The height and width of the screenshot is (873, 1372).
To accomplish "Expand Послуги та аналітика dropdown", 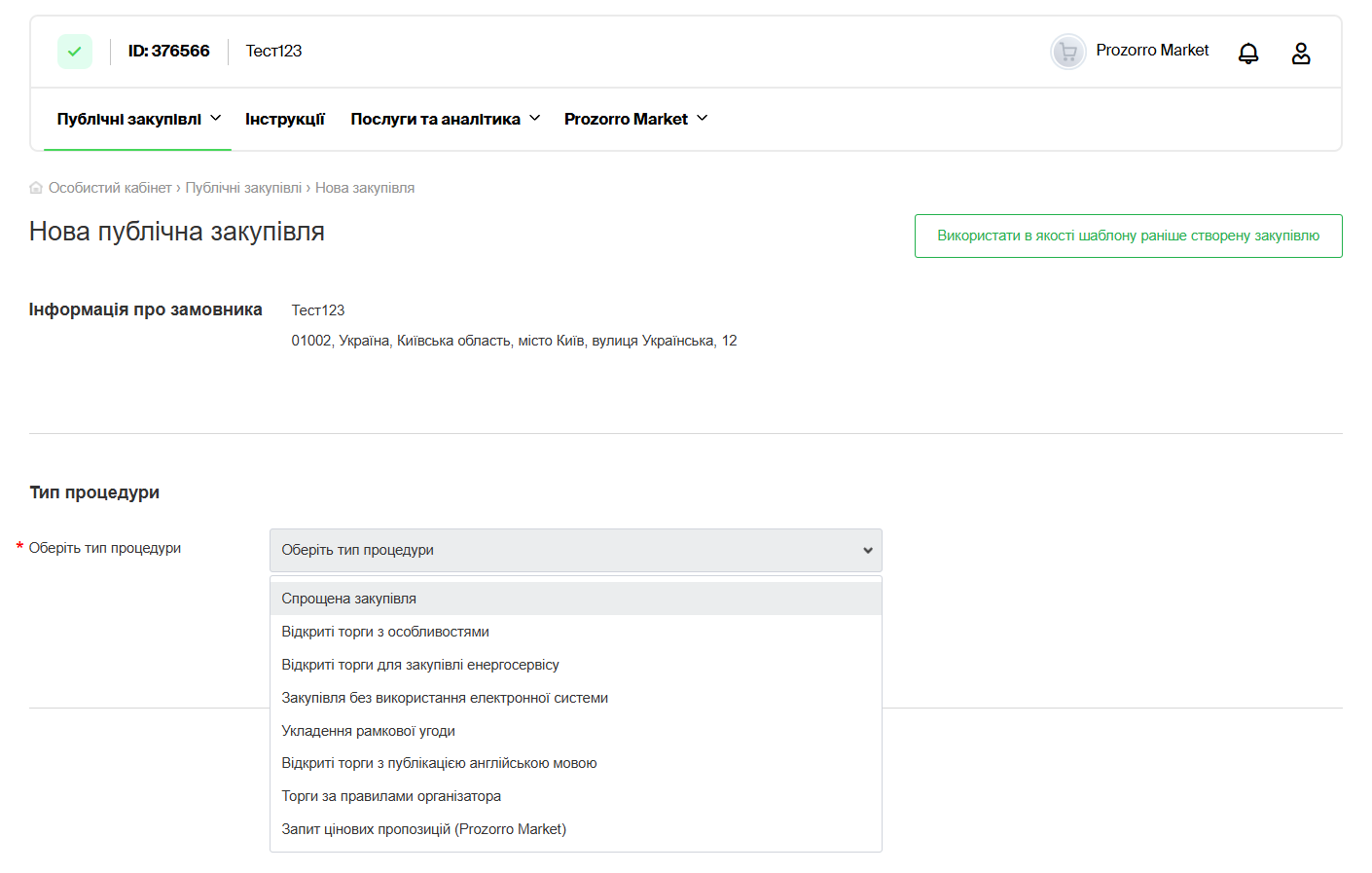I will click(x=445, y=119).
